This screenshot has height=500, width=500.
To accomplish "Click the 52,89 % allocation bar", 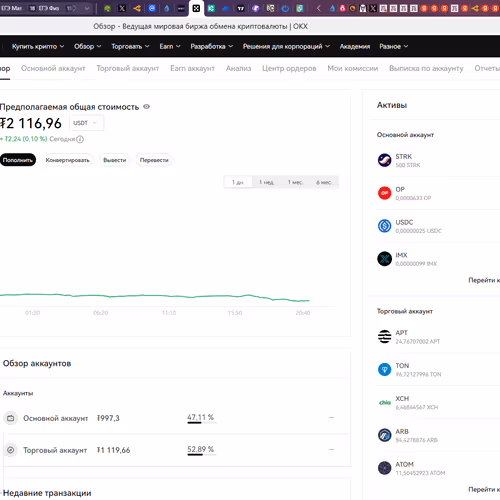I will 201,455.
